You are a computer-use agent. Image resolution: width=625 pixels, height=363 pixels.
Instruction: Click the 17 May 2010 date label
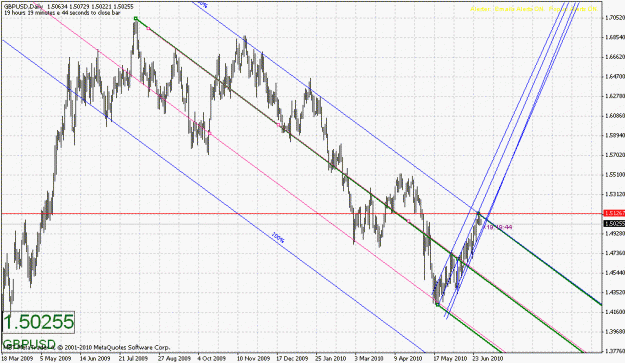(450, 358)
